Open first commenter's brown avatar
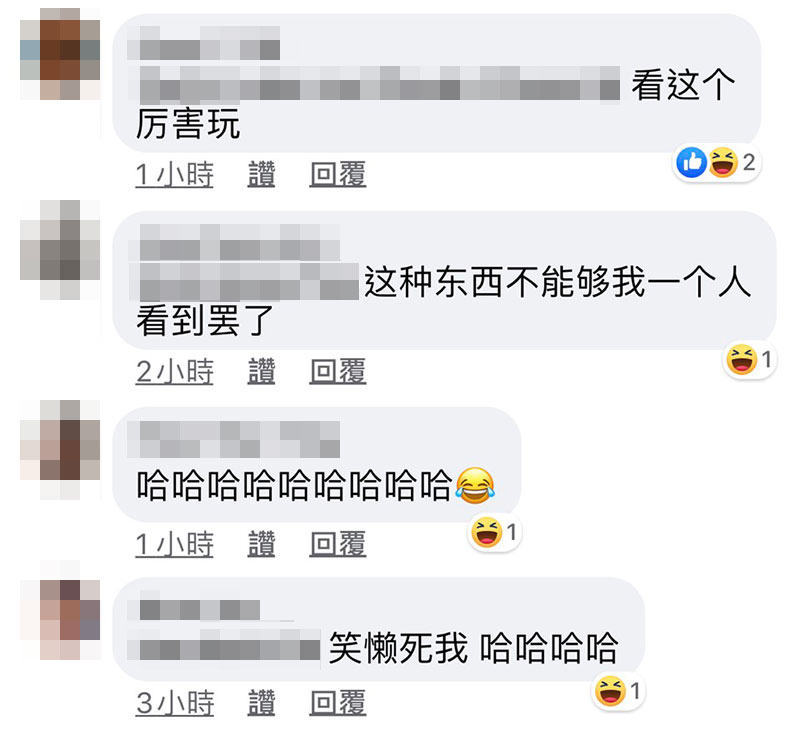 click(60, 54)
